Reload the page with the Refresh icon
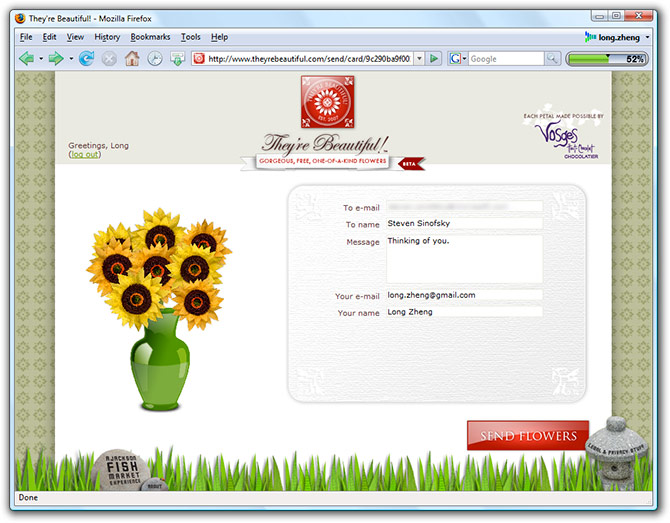670x523 pixels. pos(86,59)
